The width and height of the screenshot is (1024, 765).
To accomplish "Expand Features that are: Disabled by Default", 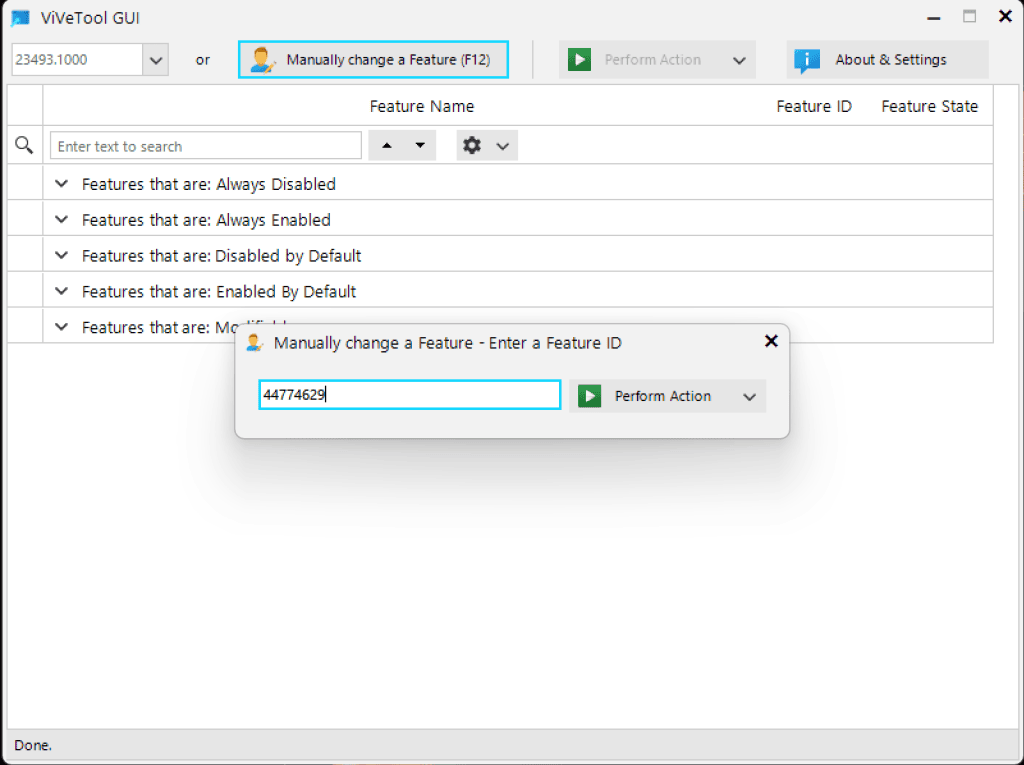I will click(61, 255).
